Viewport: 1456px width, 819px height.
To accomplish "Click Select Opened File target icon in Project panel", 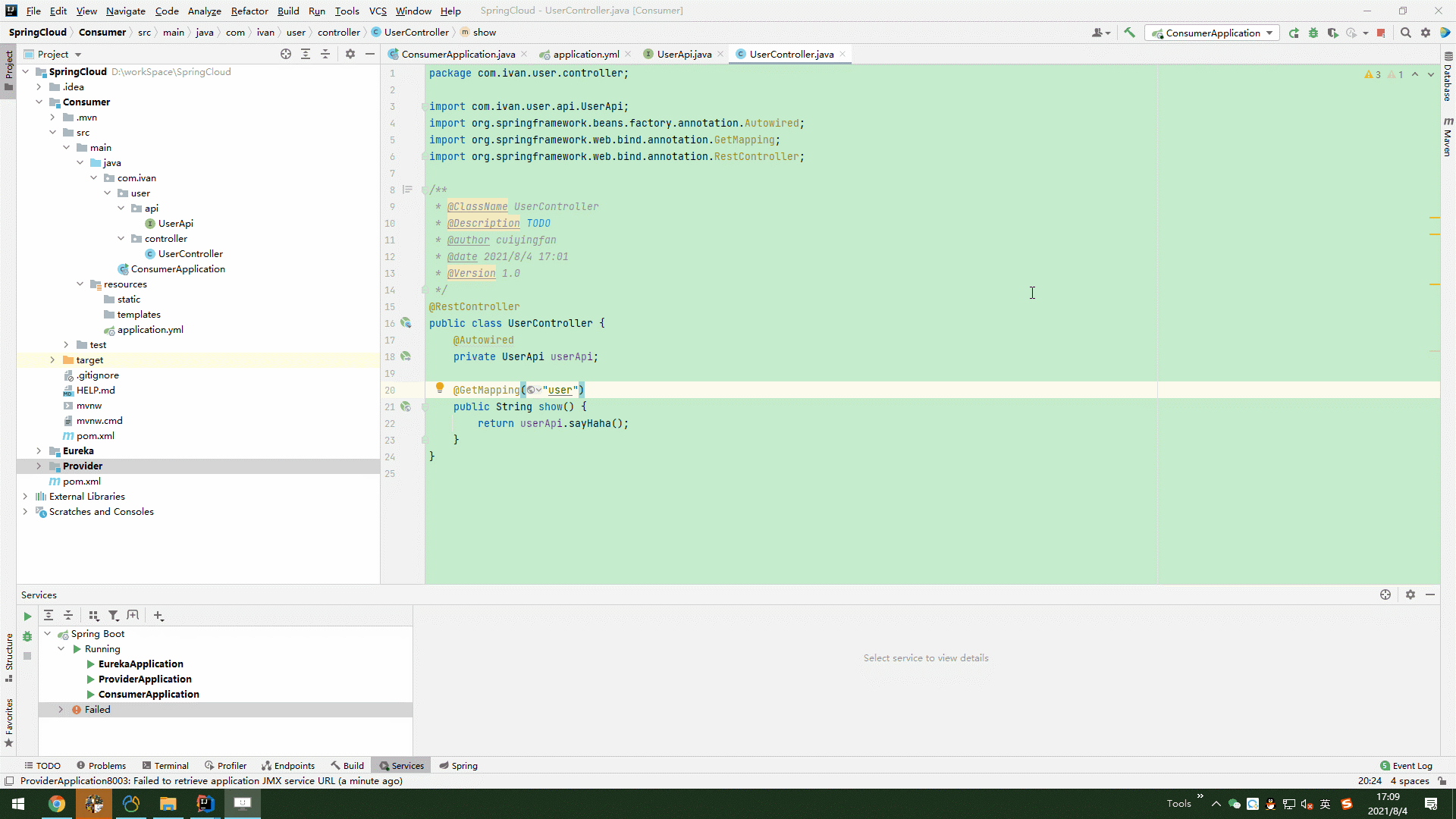I will 286,54.
